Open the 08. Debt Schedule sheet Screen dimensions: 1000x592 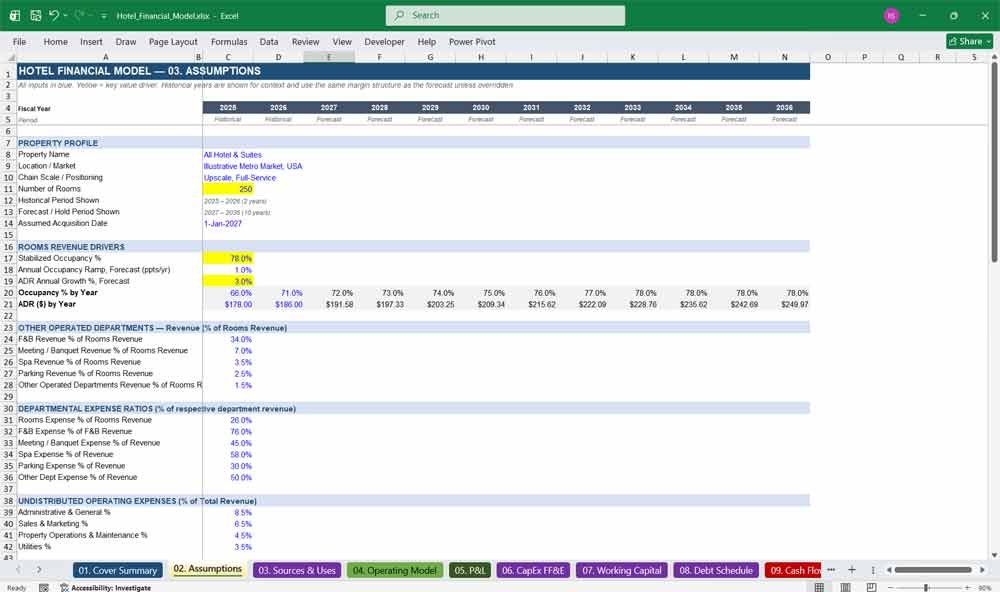pos(716,570)
